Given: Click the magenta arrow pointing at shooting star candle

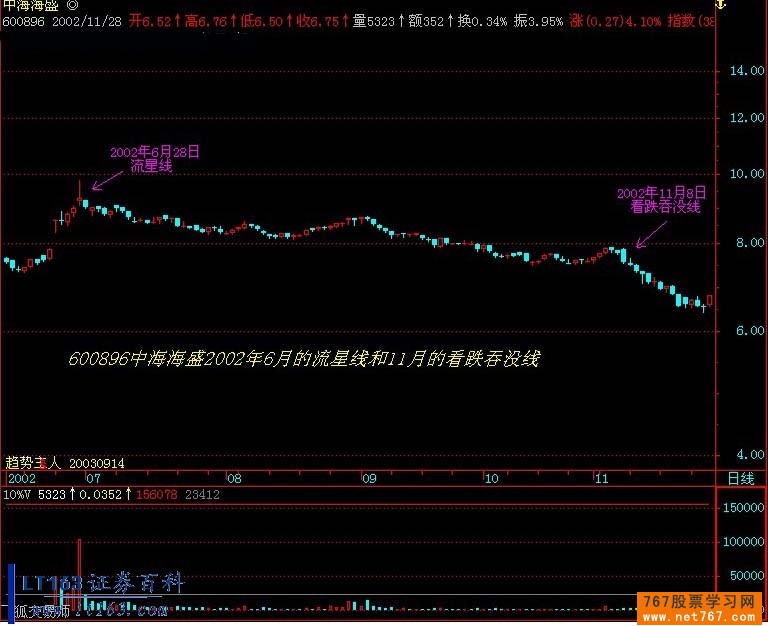Looking at the screenshot, I should coord(103,181).
